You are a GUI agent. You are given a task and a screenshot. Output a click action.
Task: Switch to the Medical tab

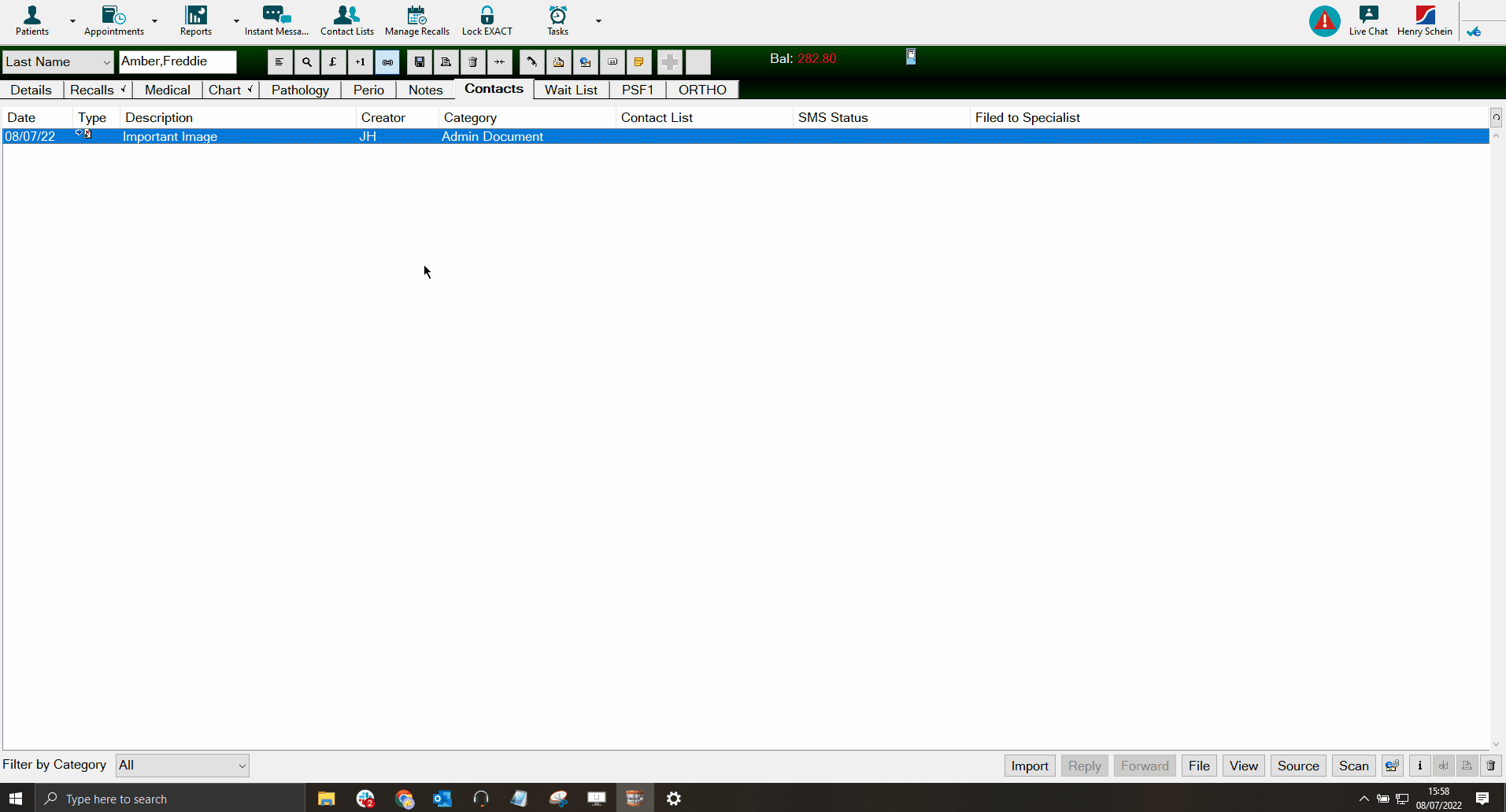pos(168,90)
